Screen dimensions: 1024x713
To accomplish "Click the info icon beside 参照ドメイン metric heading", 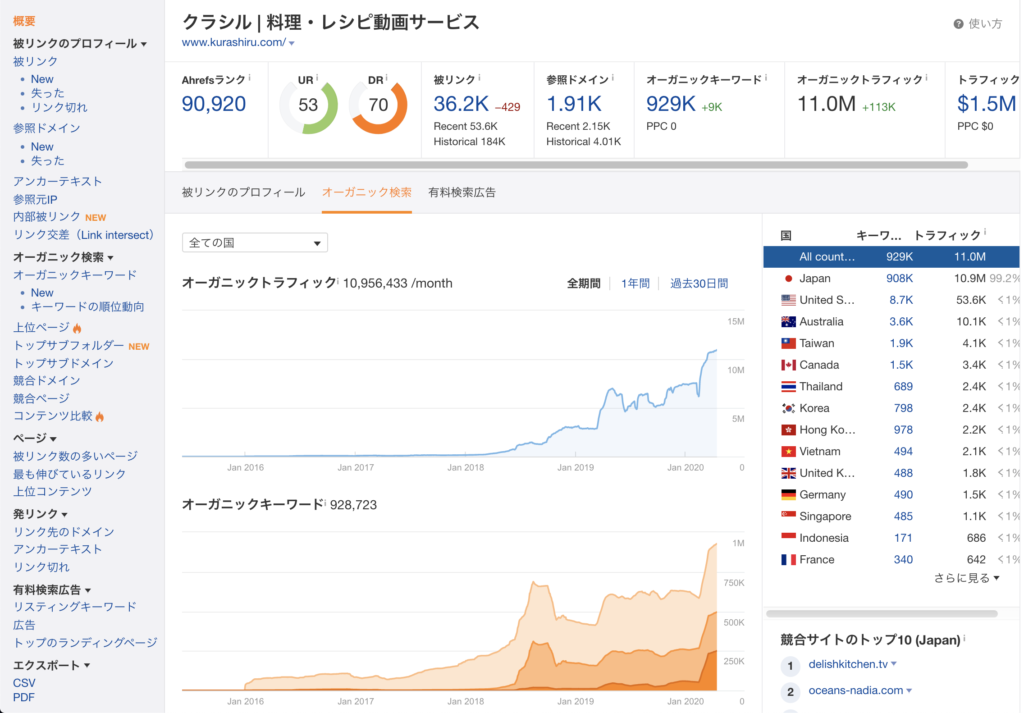I will (x=613, y=78).
